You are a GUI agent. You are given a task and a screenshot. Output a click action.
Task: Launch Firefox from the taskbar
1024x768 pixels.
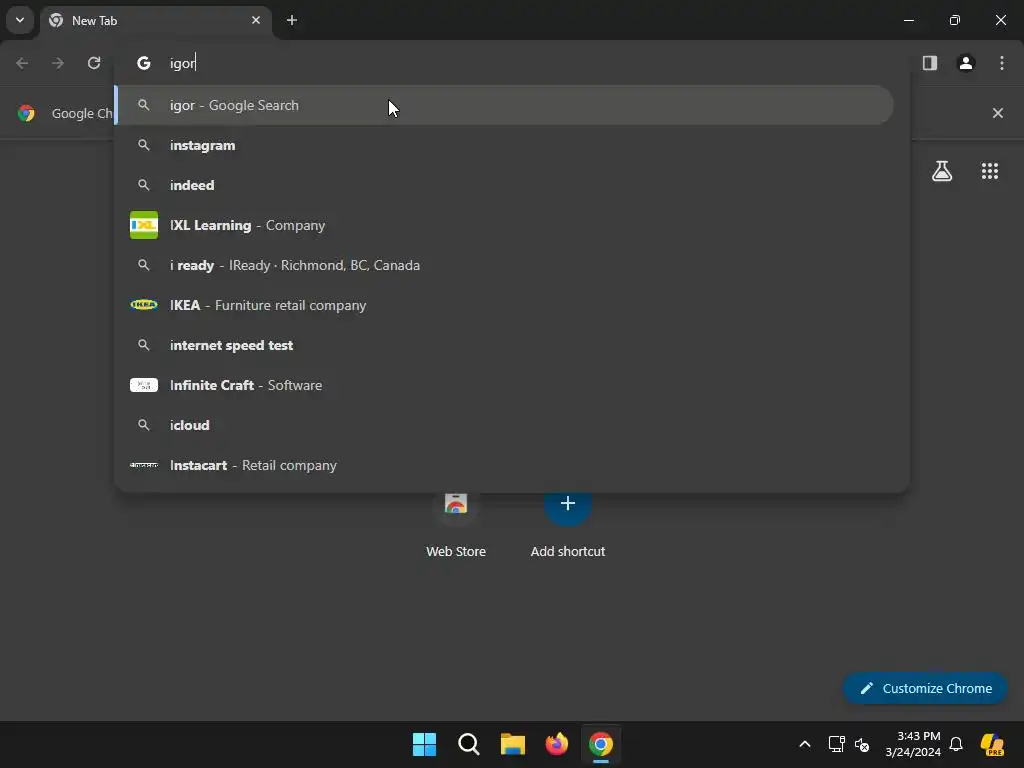(557, 744)
